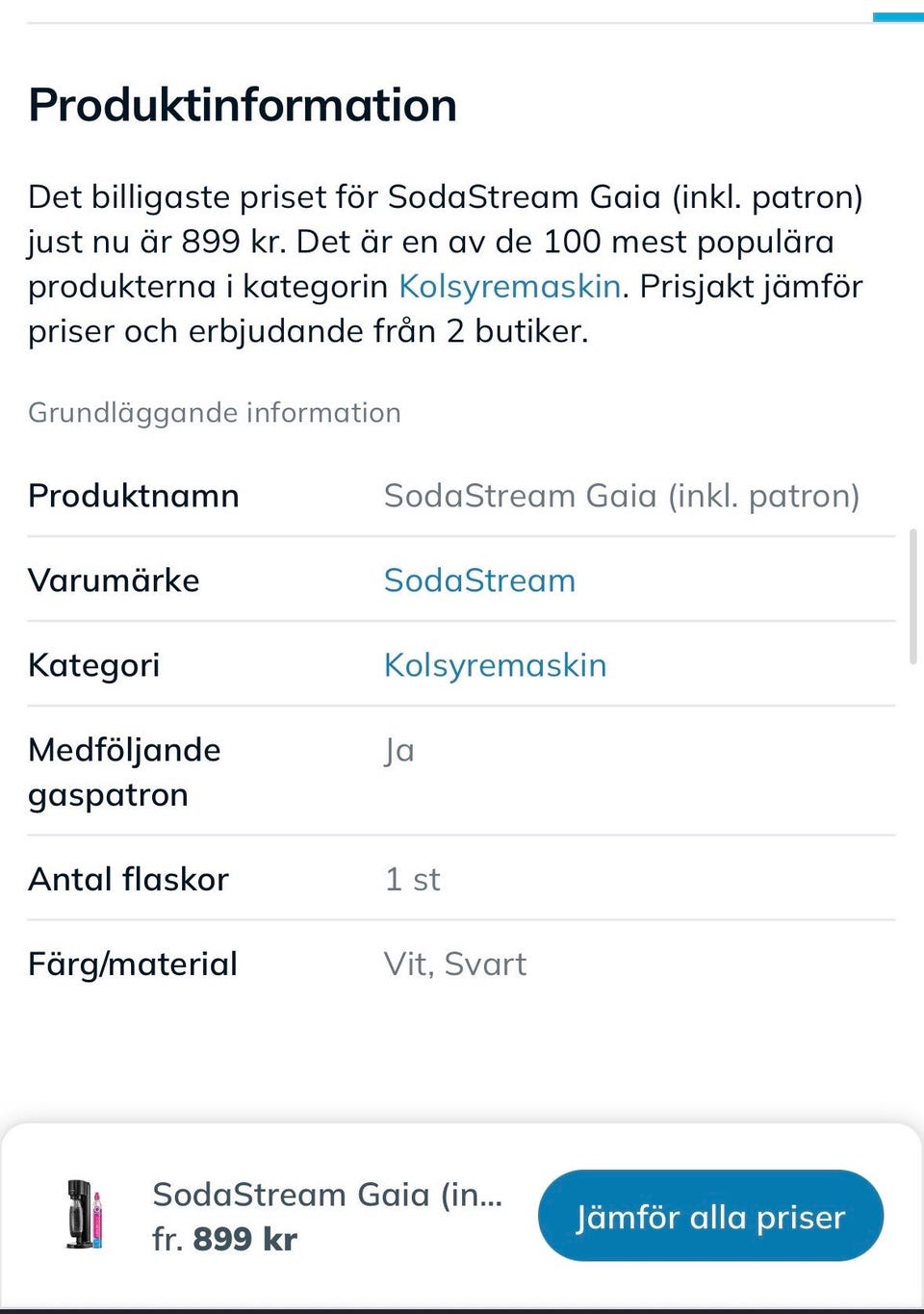This screenshot has width=924, height=1314.
Task: Open the SodaStream brand link
Action: point(479,580)
